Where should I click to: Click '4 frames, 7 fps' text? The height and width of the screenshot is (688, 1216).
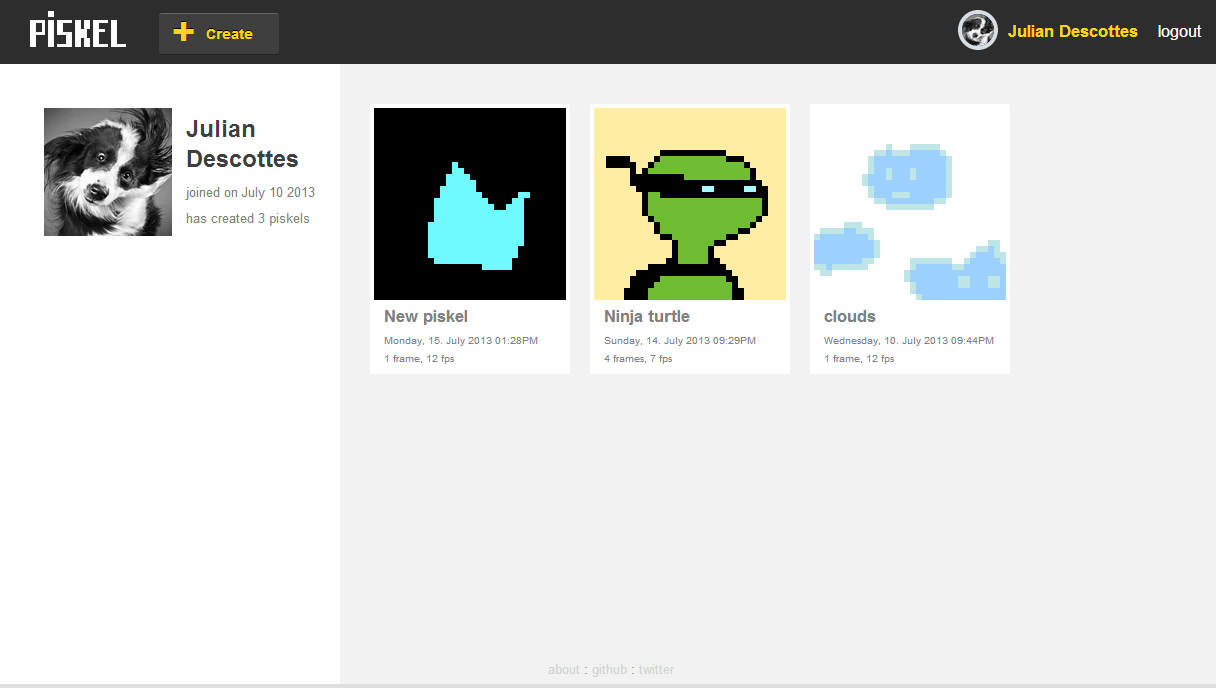[x=638, y=359]
